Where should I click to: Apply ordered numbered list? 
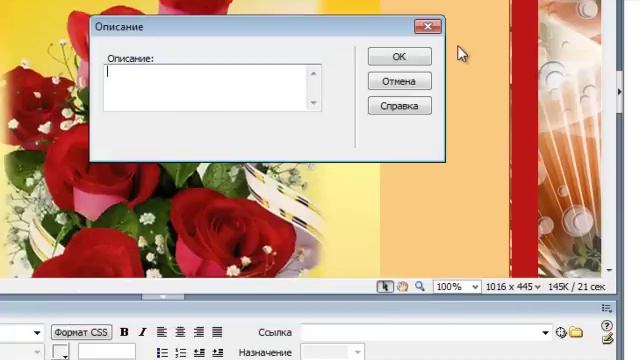[180, 352]
